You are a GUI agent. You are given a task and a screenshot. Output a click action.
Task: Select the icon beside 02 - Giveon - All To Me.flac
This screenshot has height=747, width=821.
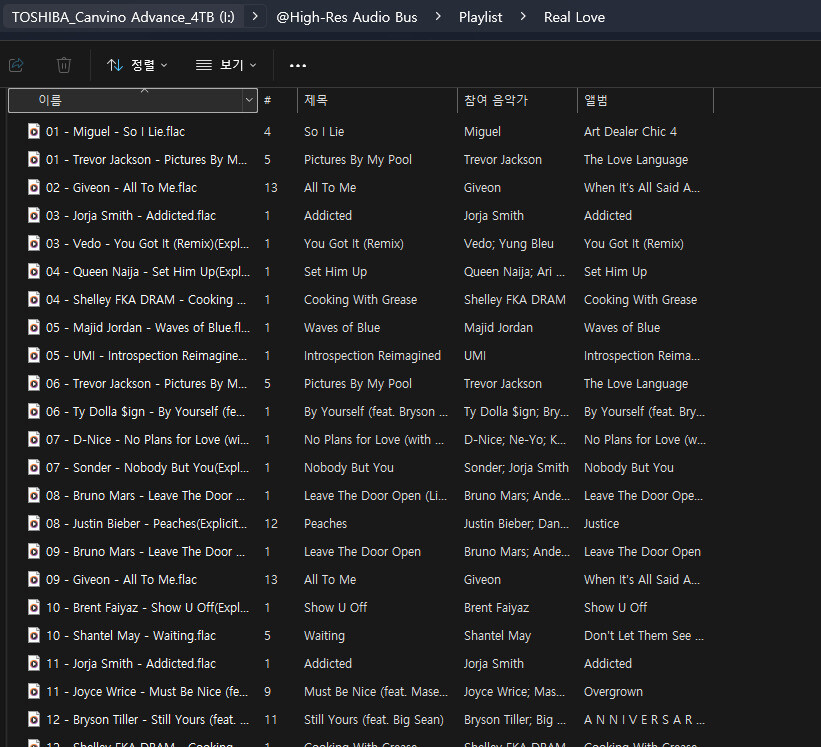[x=34, y=187]
